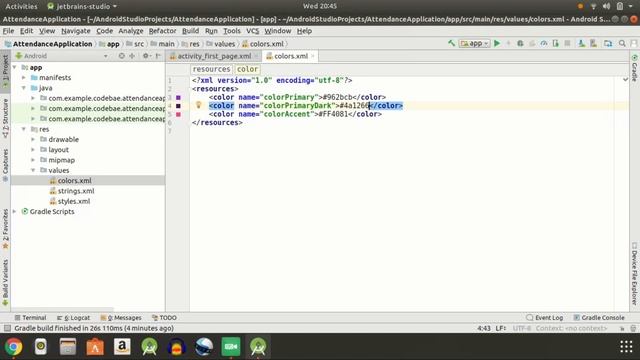Image resolution: width=640 pixels, height=360 pixels.
Task: Toggle the Favorites tool window side tab
Action: click(5, 229)
